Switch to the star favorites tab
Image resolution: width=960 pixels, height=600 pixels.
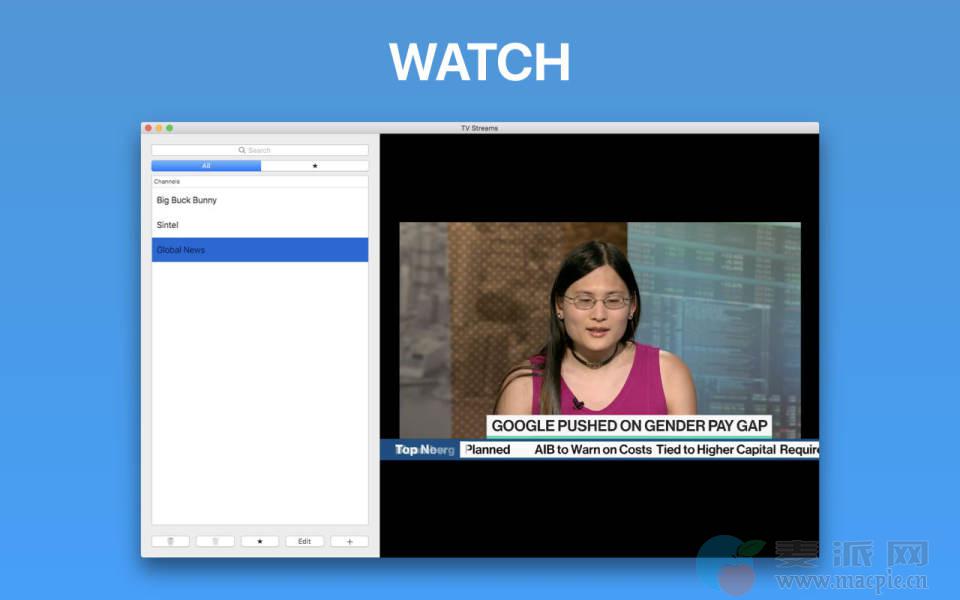[x=315, y=166]
